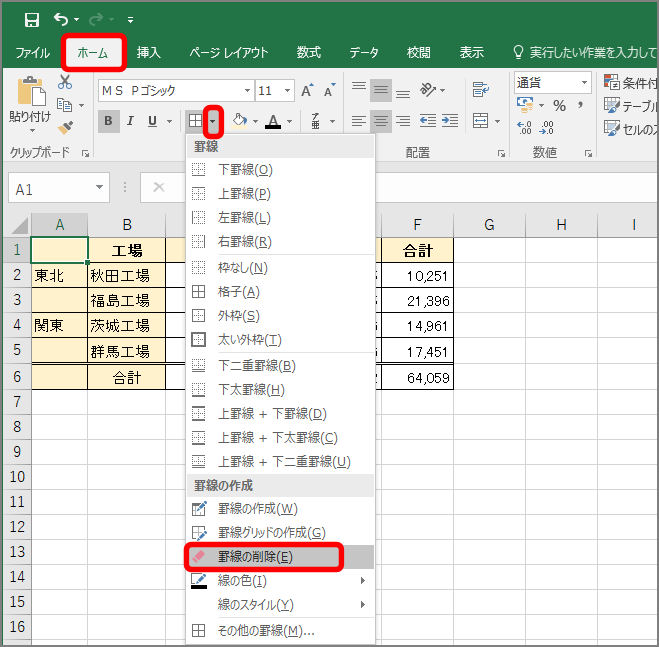Click the decrease decimal icon
The image size is (659, 647).
coord(546,127)
